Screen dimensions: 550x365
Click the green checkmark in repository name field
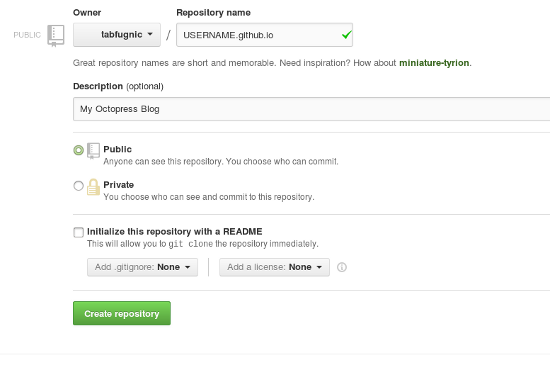click(x=347, y=34)
